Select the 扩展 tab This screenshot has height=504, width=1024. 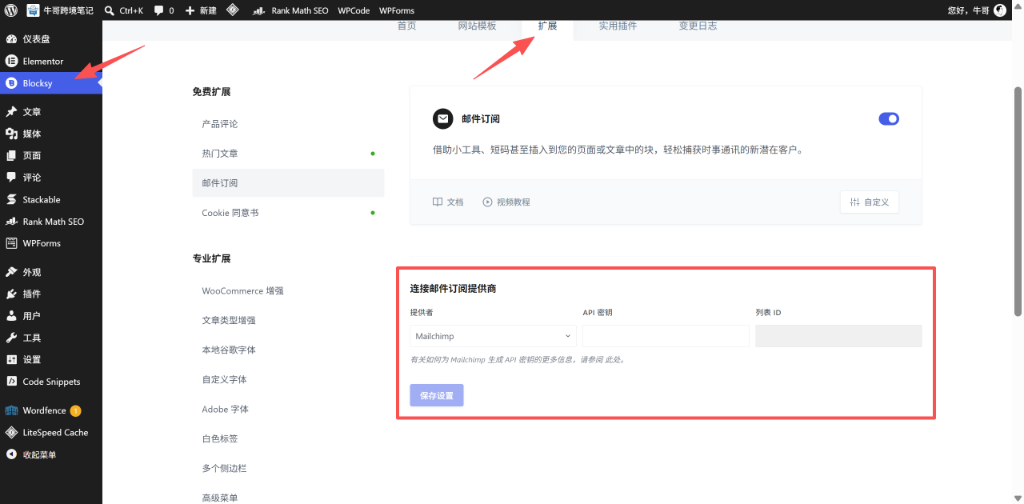pos(547,26)
